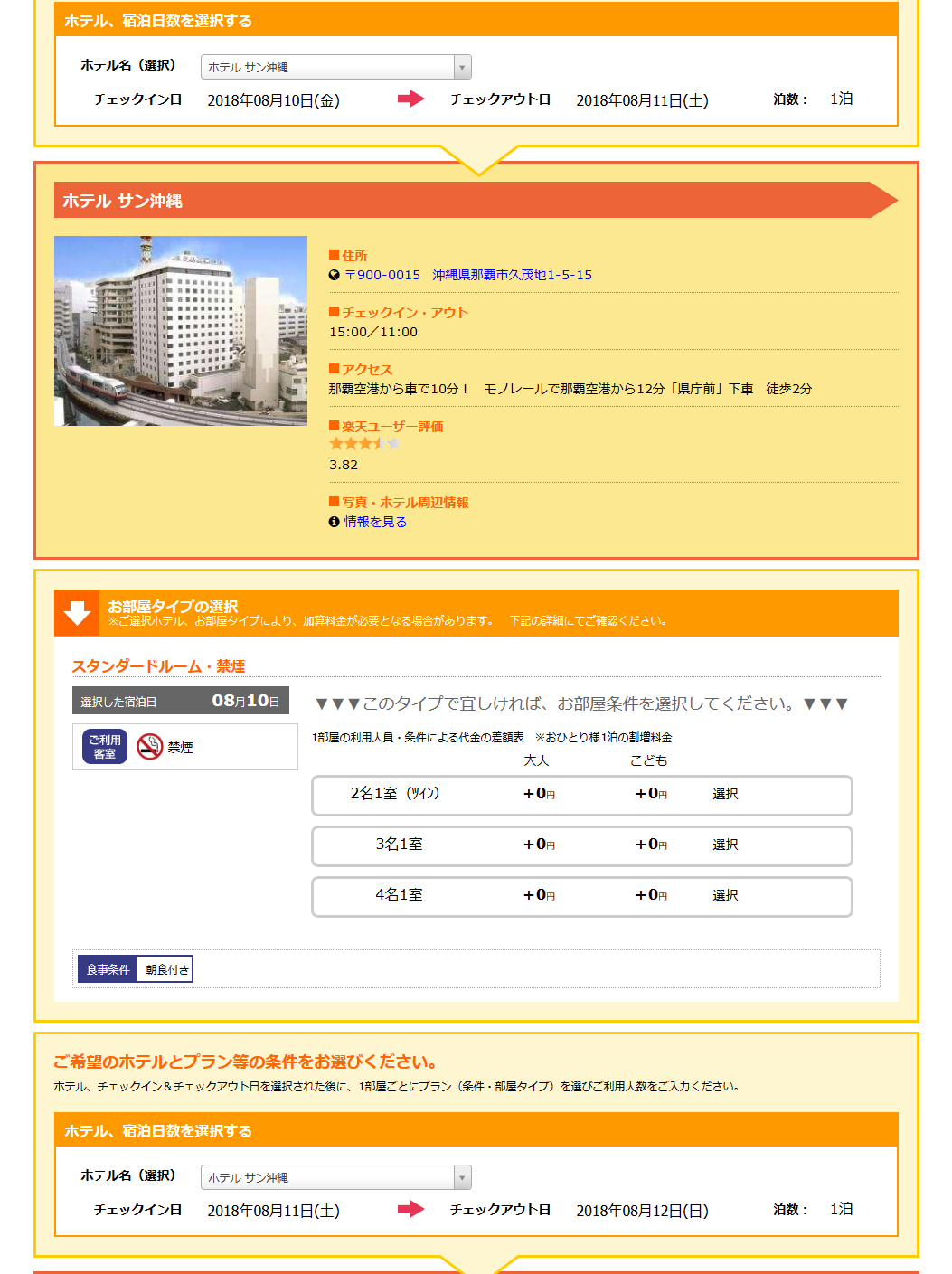
Task: Open the bottom ホテル名 dropdown near 08月11日 check-in
Action: pos(335,1177)
